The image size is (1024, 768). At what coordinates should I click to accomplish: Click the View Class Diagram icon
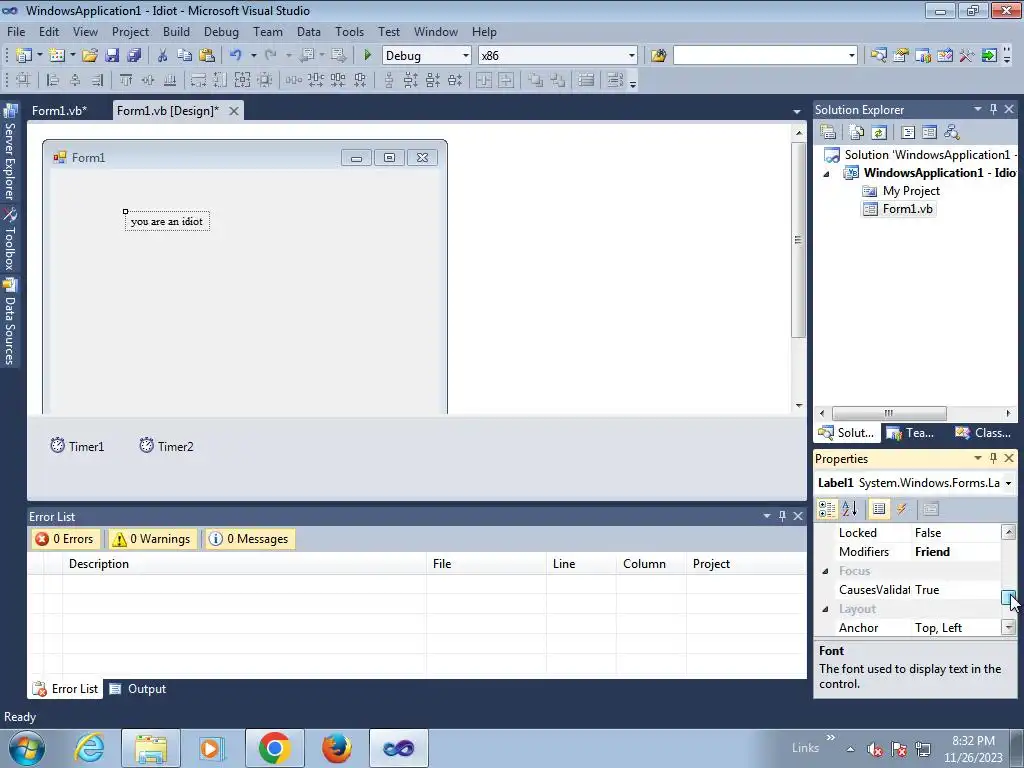pos(952,132)
